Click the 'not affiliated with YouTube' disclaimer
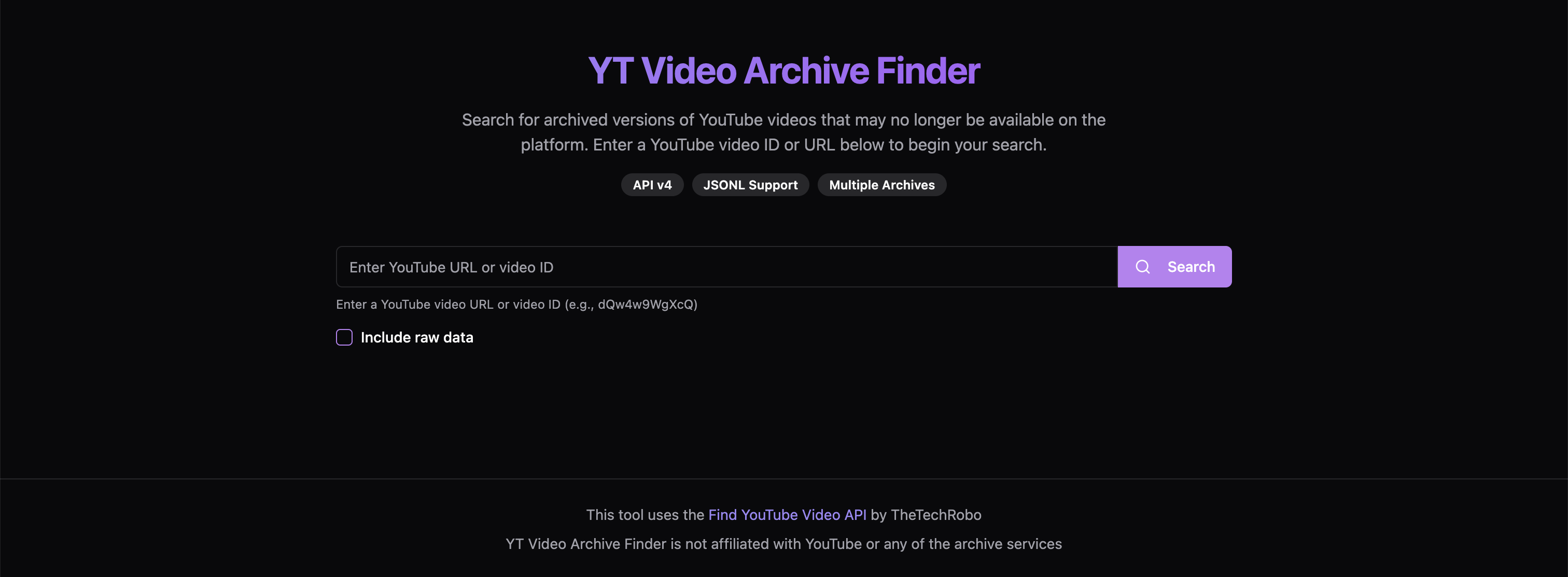This screenshot has width=1568, height=577. [x=783, y=544]
